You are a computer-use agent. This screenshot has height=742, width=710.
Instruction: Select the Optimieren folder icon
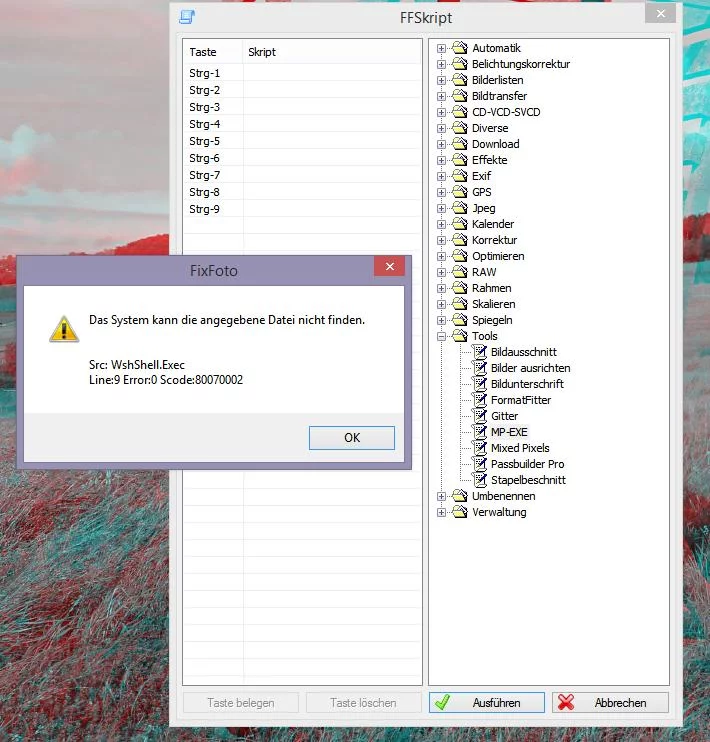click(x=460, y=256)
